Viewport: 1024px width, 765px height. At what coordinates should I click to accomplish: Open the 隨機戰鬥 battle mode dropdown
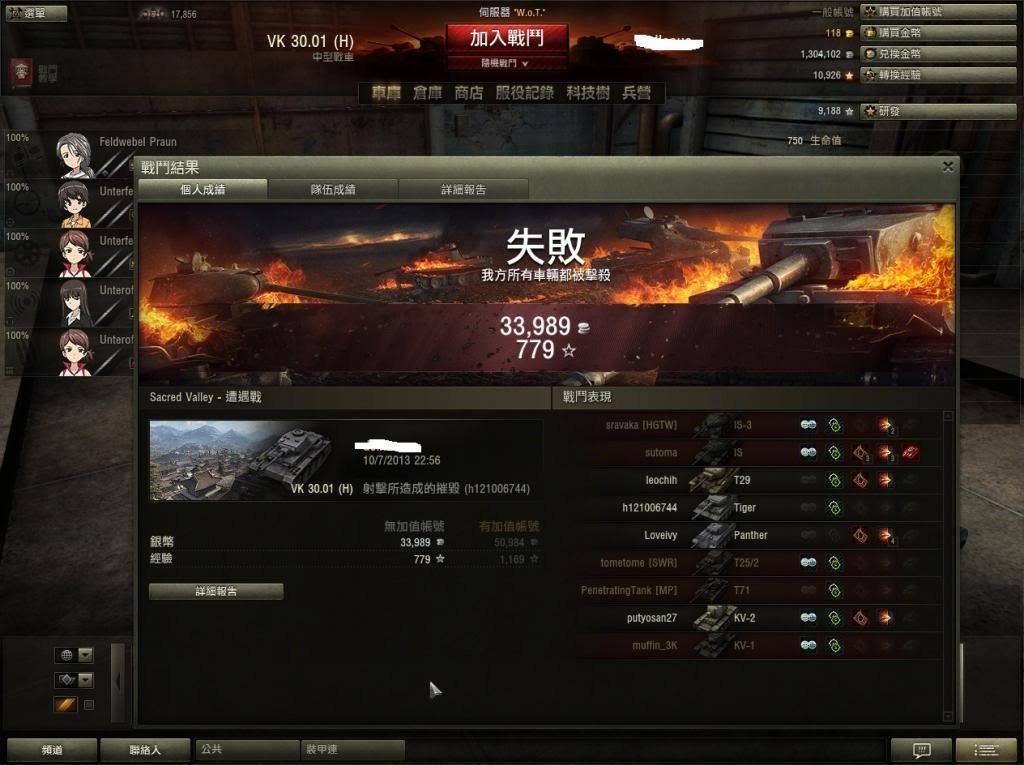pyautogui.click(x=506, y=63)
